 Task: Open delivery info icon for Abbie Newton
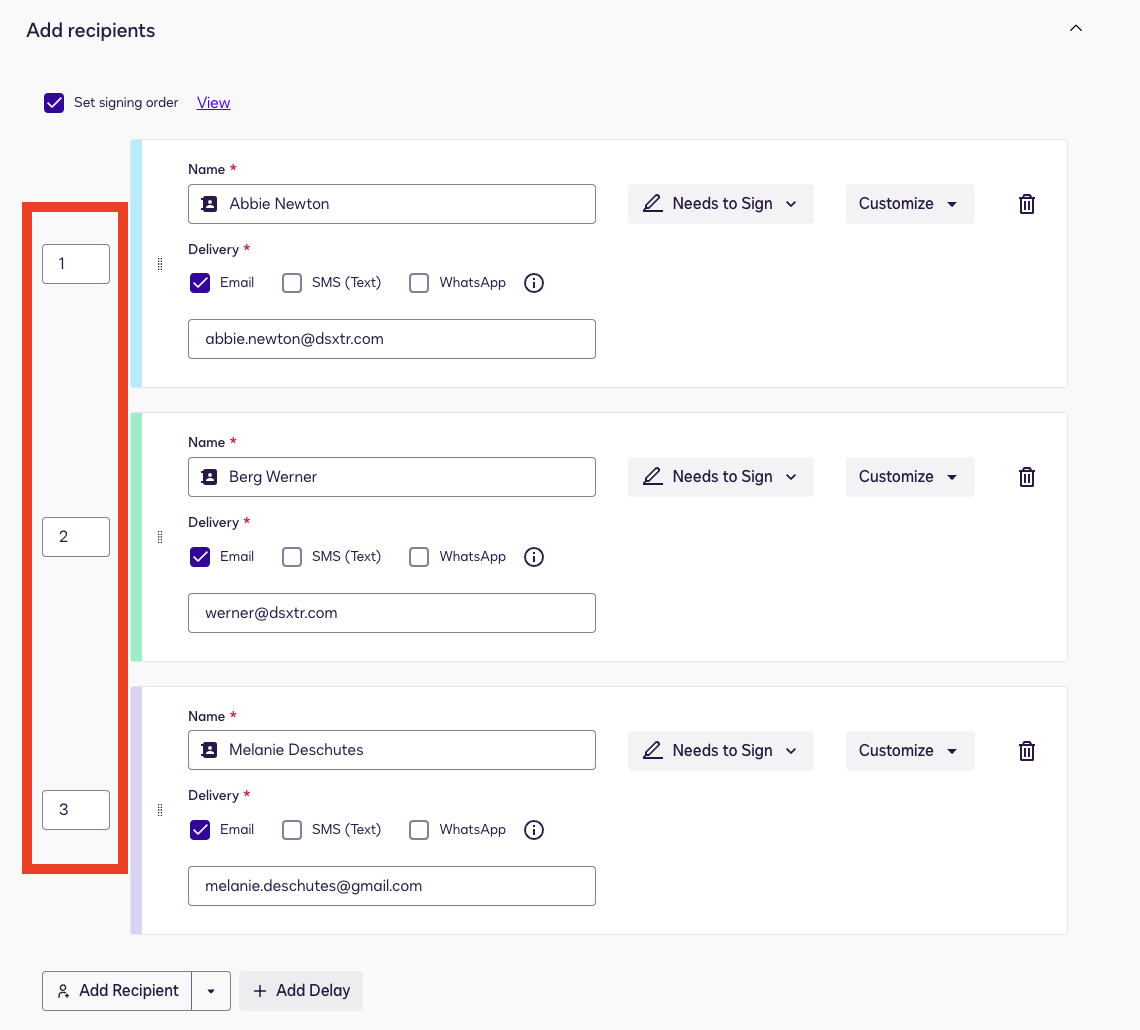(534, 283)
